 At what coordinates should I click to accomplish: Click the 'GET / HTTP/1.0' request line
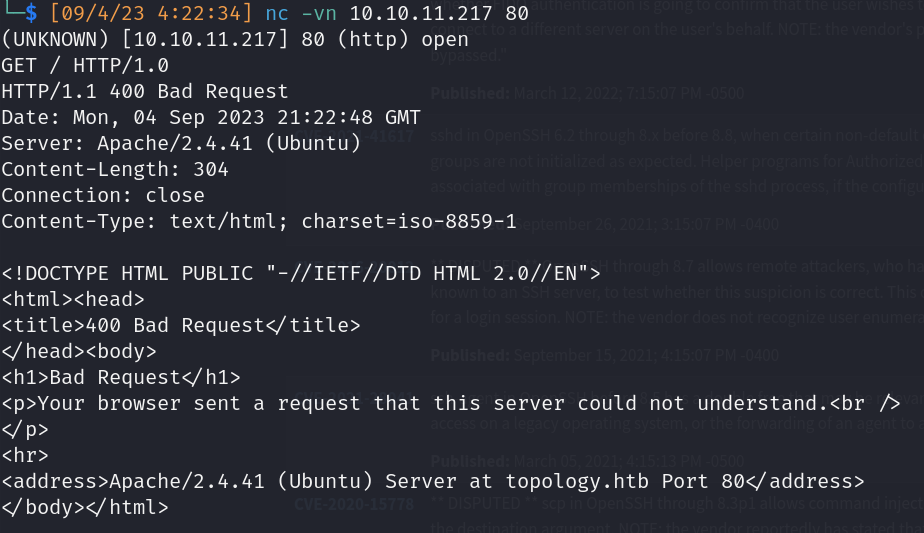coord(85,66)
